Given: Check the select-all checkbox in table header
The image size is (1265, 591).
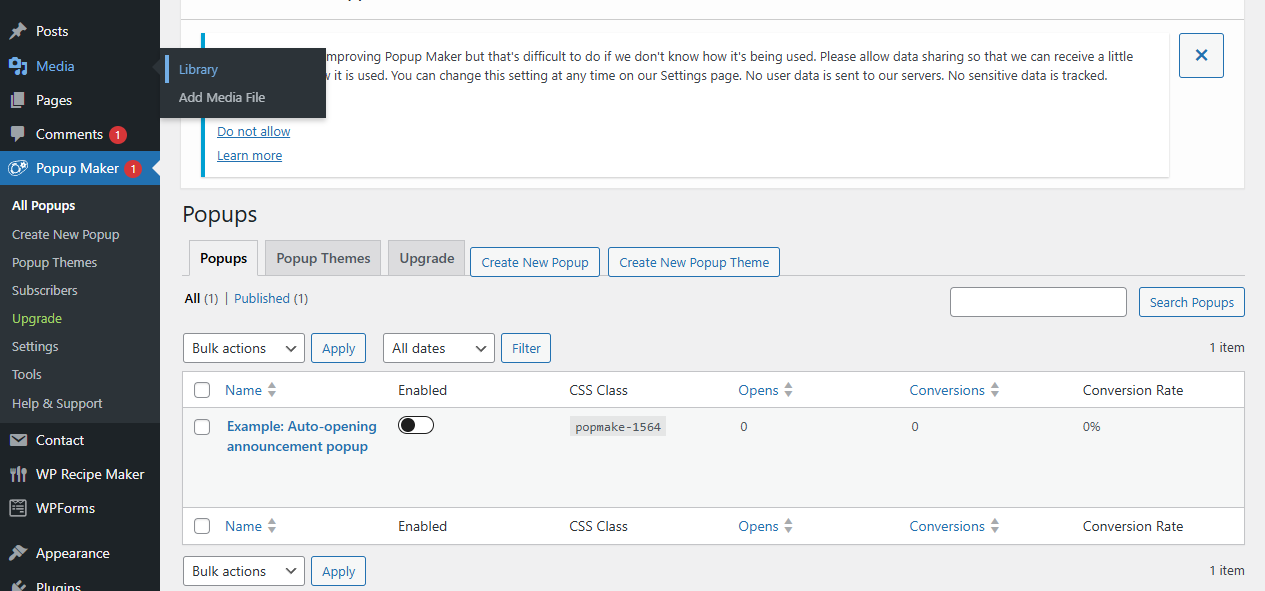Looking at the screenshot, I should (202, 390).
